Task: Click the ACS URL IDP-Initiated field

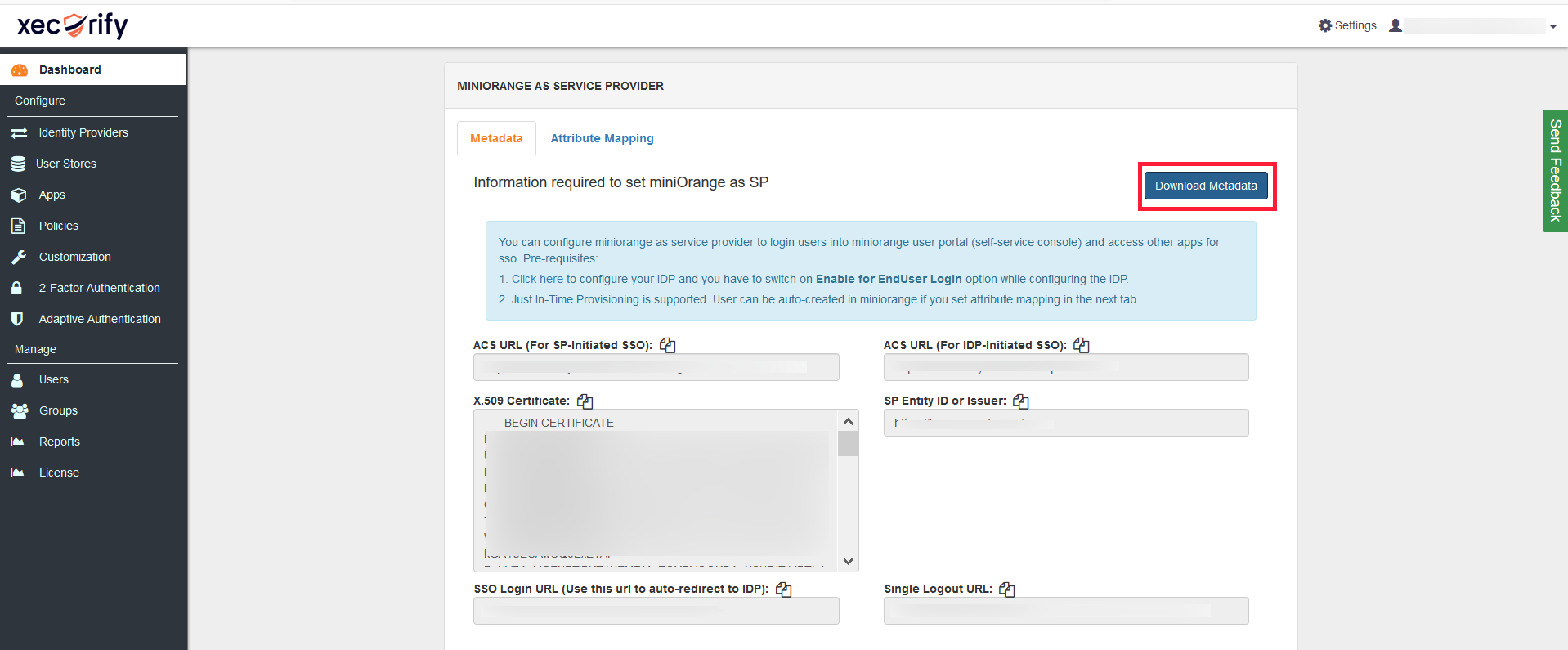Action: [1066, 367]
